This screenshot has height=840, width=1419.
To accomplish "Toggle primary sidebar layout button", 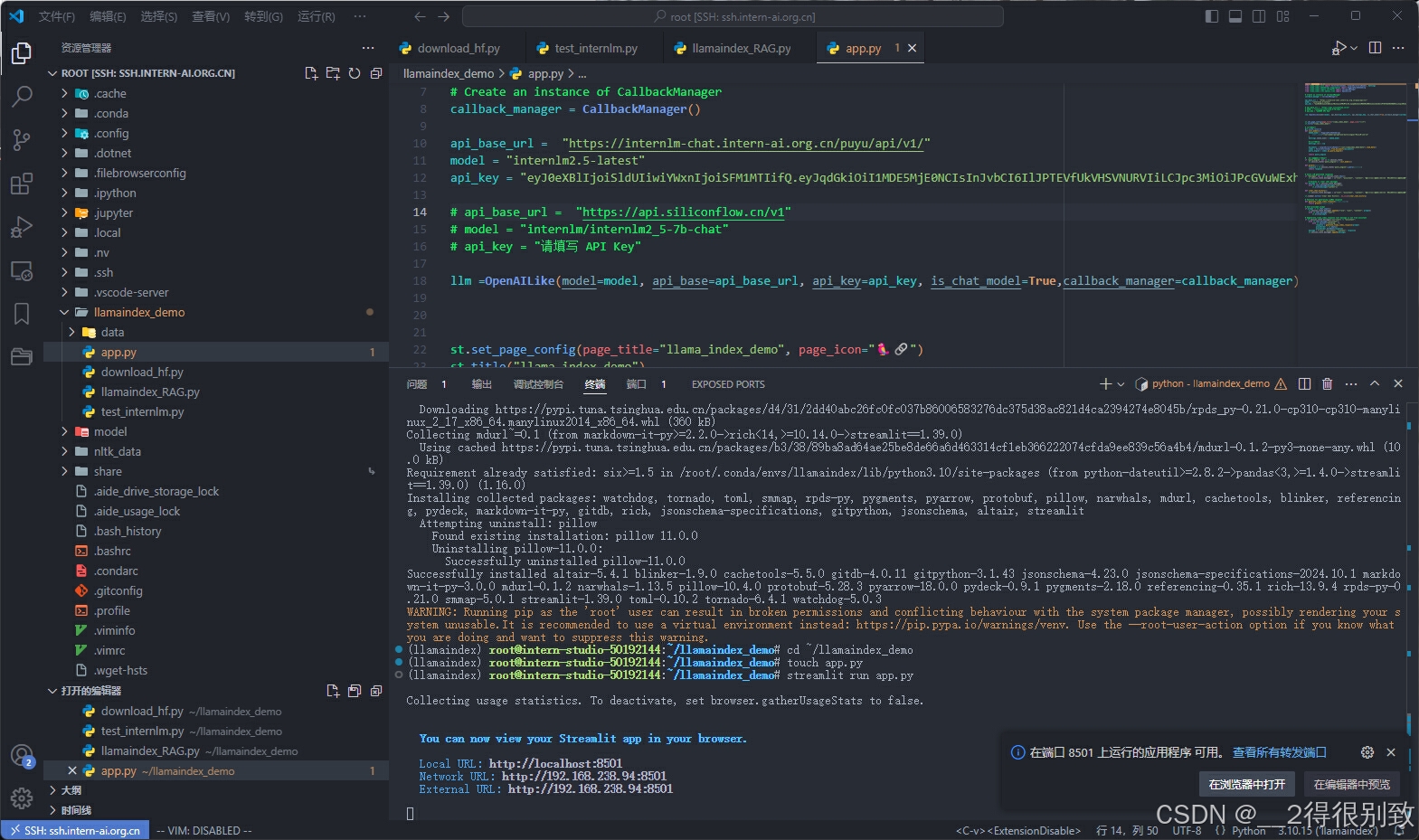I will (x=1212, y=16).
